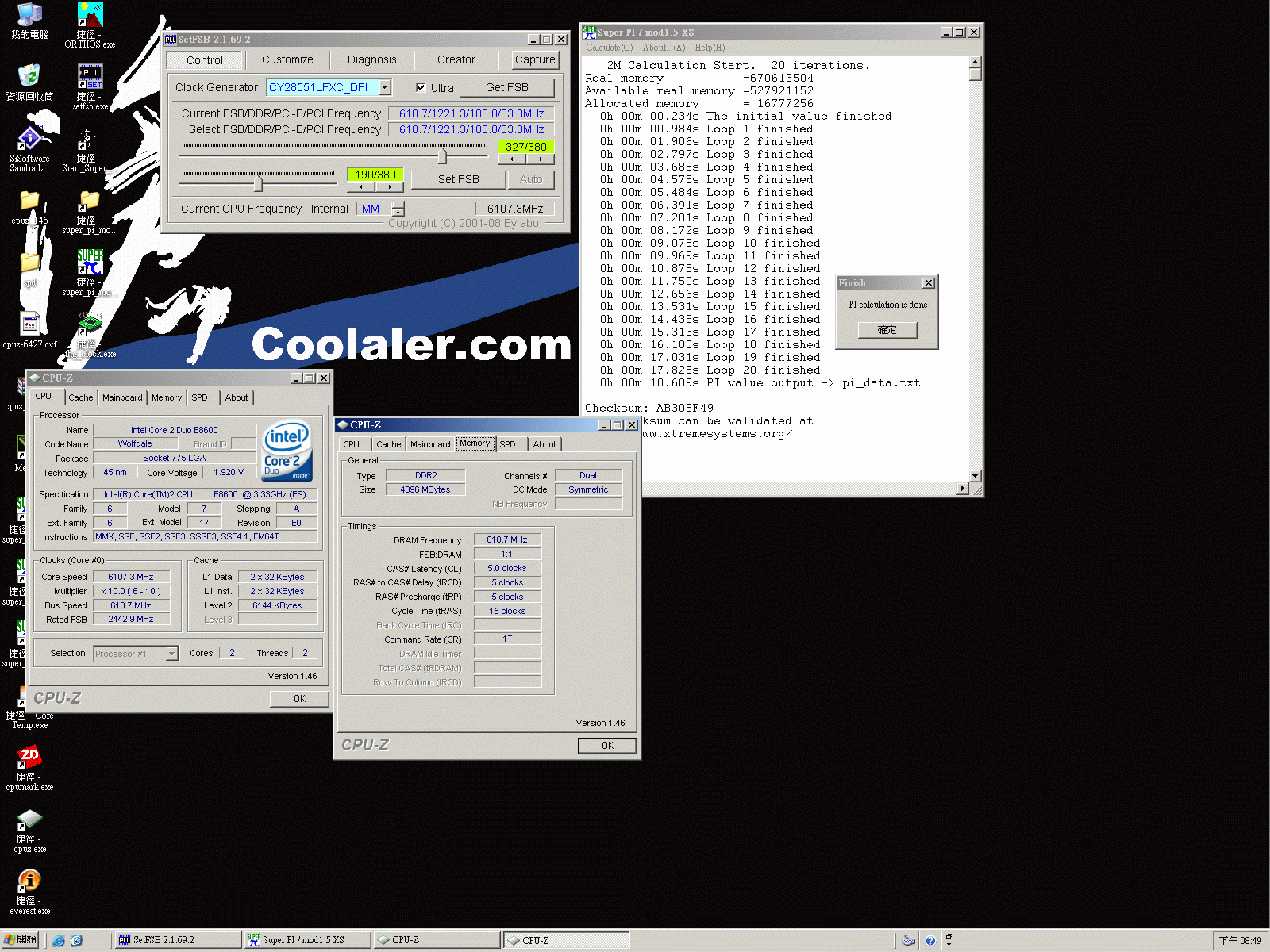Click the Checksum: AB305F49 line
This screenshot has height=952, width=1270.
tap(649, 408)
